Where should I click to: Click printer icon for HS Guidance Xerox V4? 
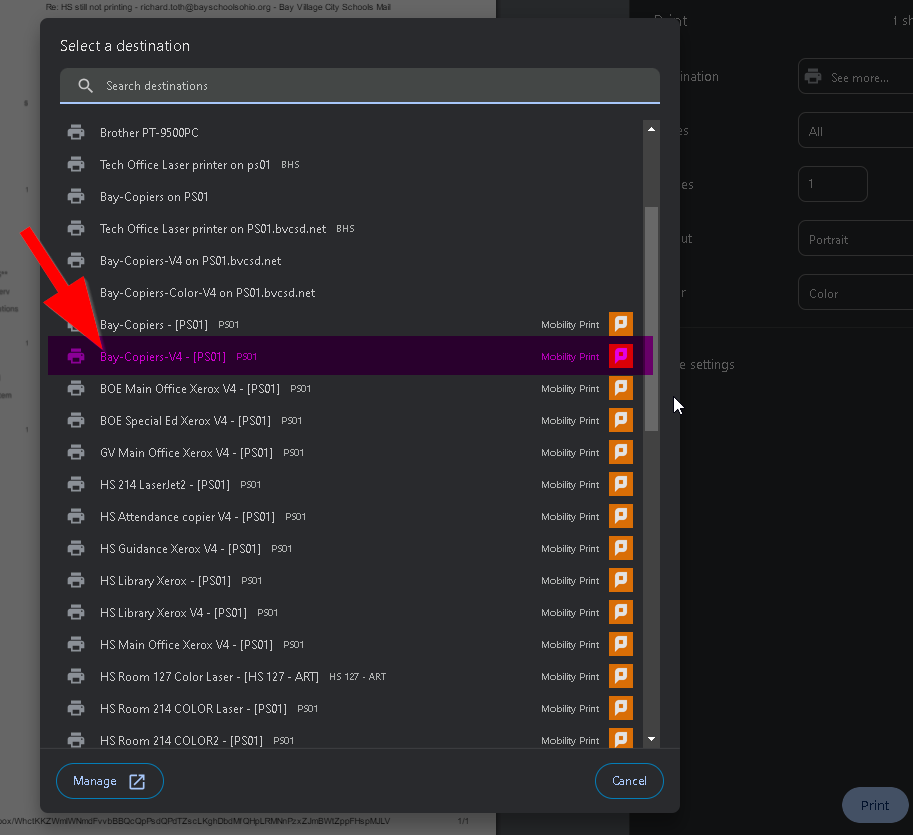coord(76,549)
